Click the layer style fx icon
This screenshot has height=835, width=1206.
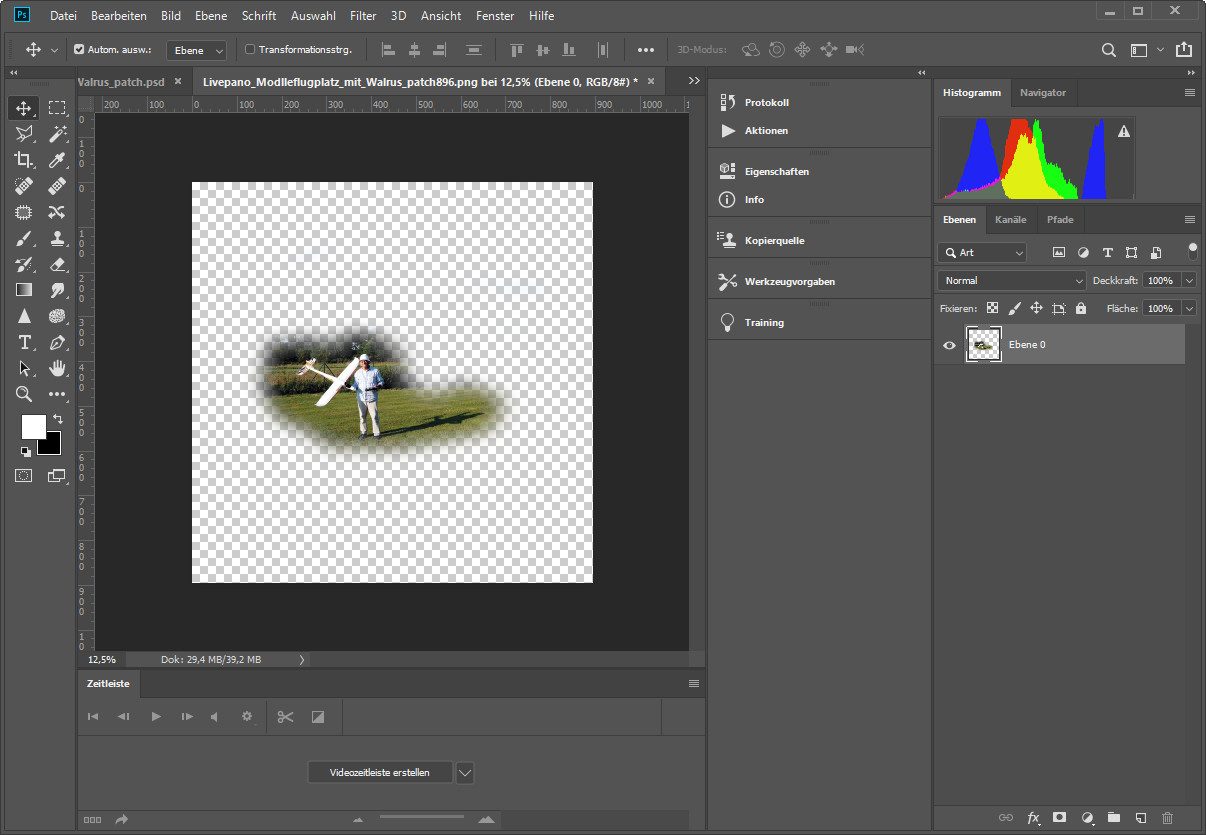coord(1034,817)
